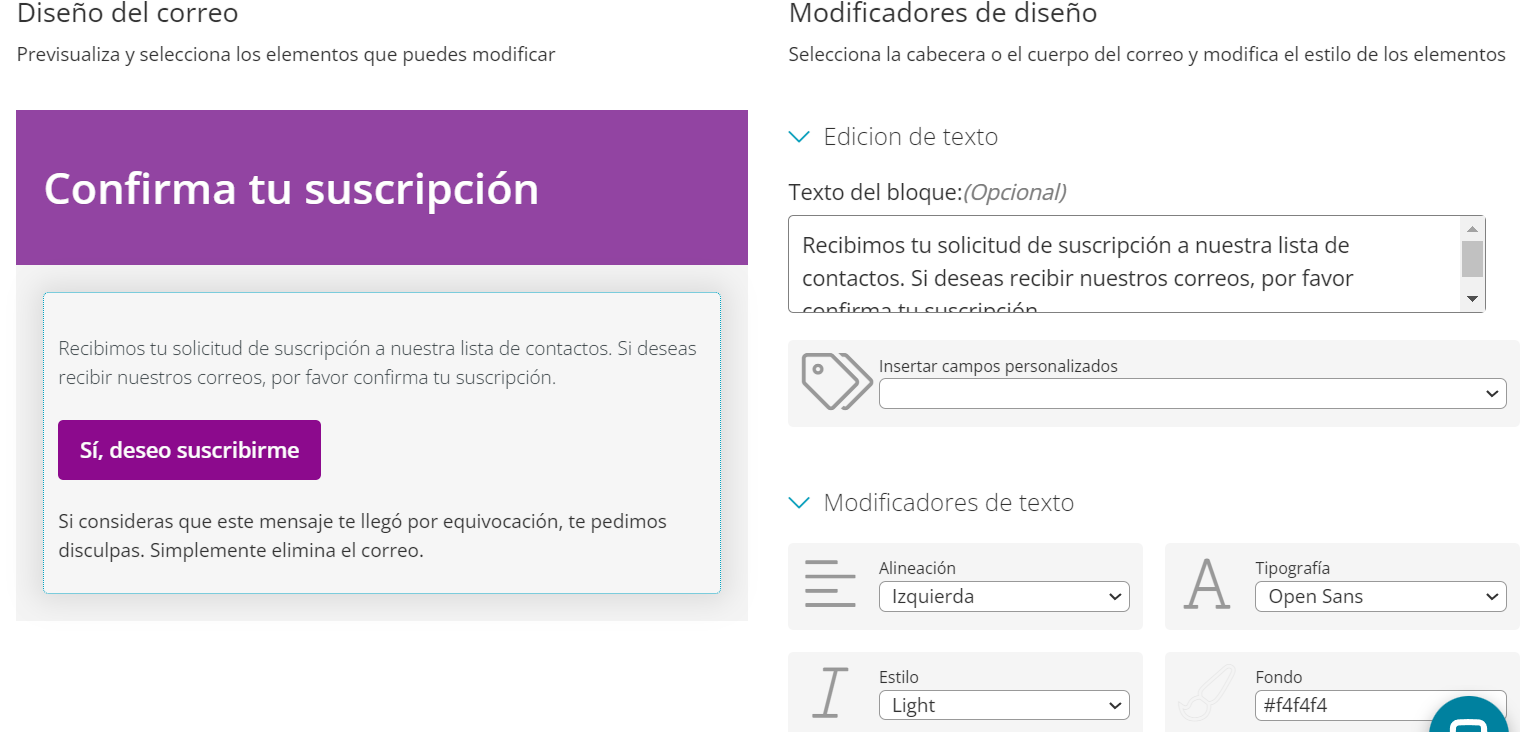Select the Confirma tu suscripción header block
Viewport: 1531px width, 732px height.
[x=382, y=187]
